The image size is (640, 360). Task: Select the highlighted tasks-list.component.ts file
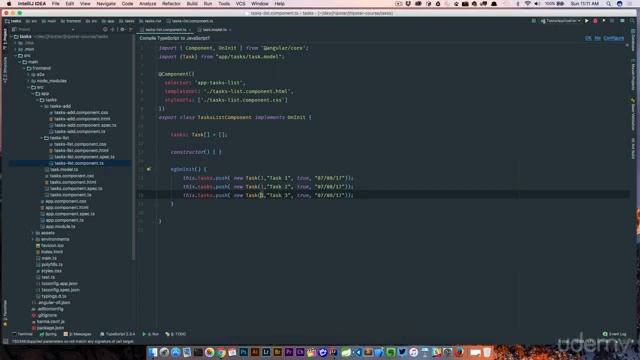(x=76, y=163)
